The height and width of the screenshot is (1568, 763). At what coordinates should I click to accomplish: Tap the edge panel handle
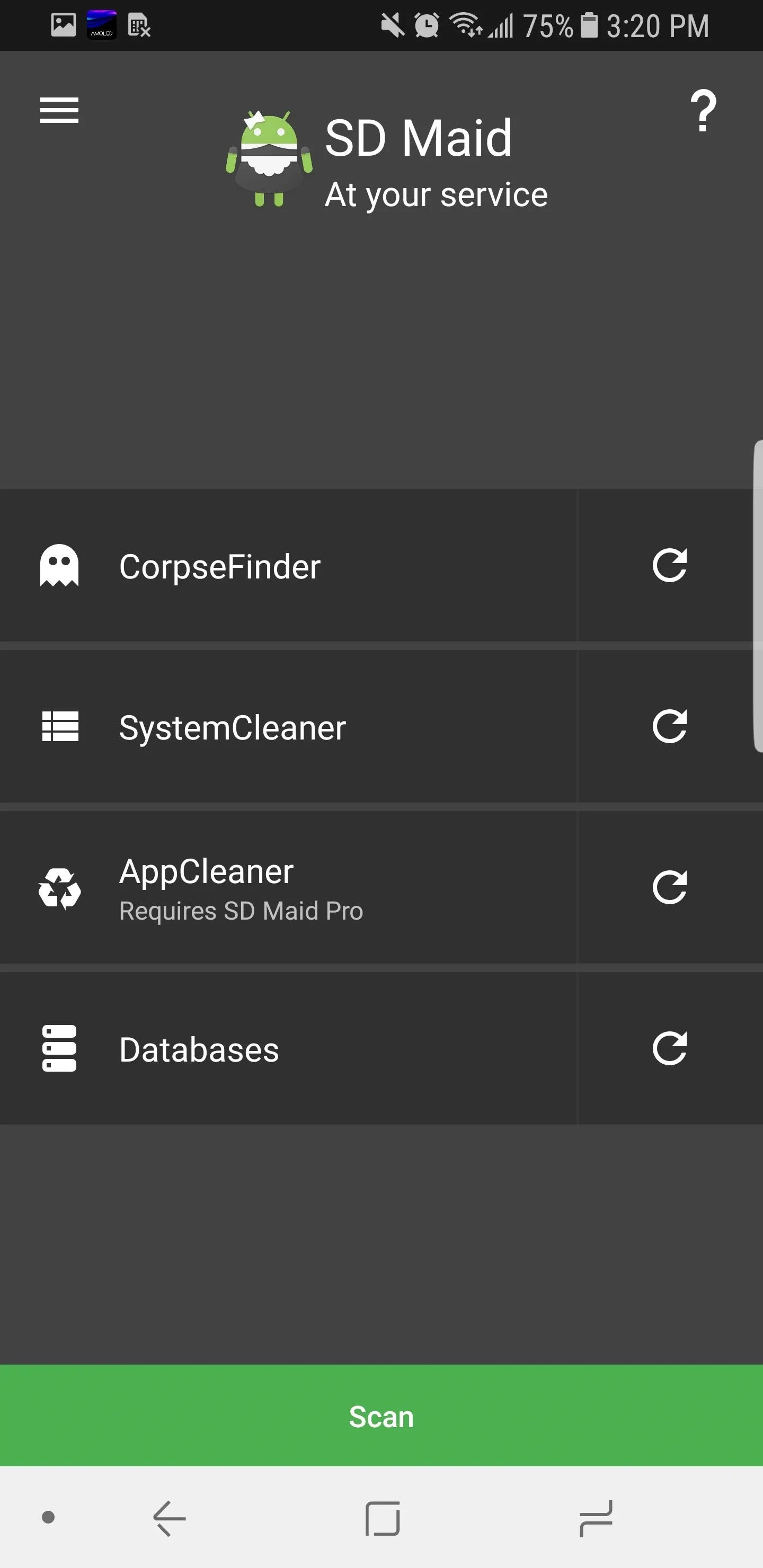(x=758, y=596)
